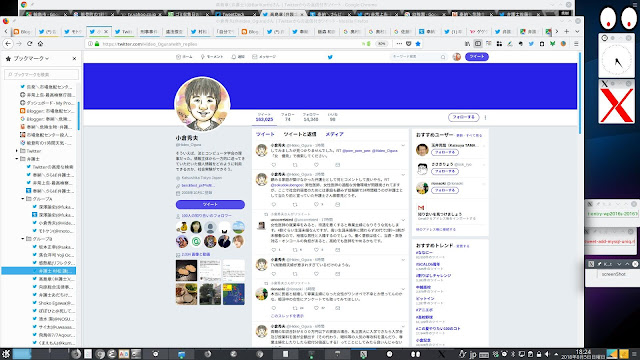Screen dimensions: 640x360
Task: Click the retweet icon under the first tweet
Action: tap(295, 165)
